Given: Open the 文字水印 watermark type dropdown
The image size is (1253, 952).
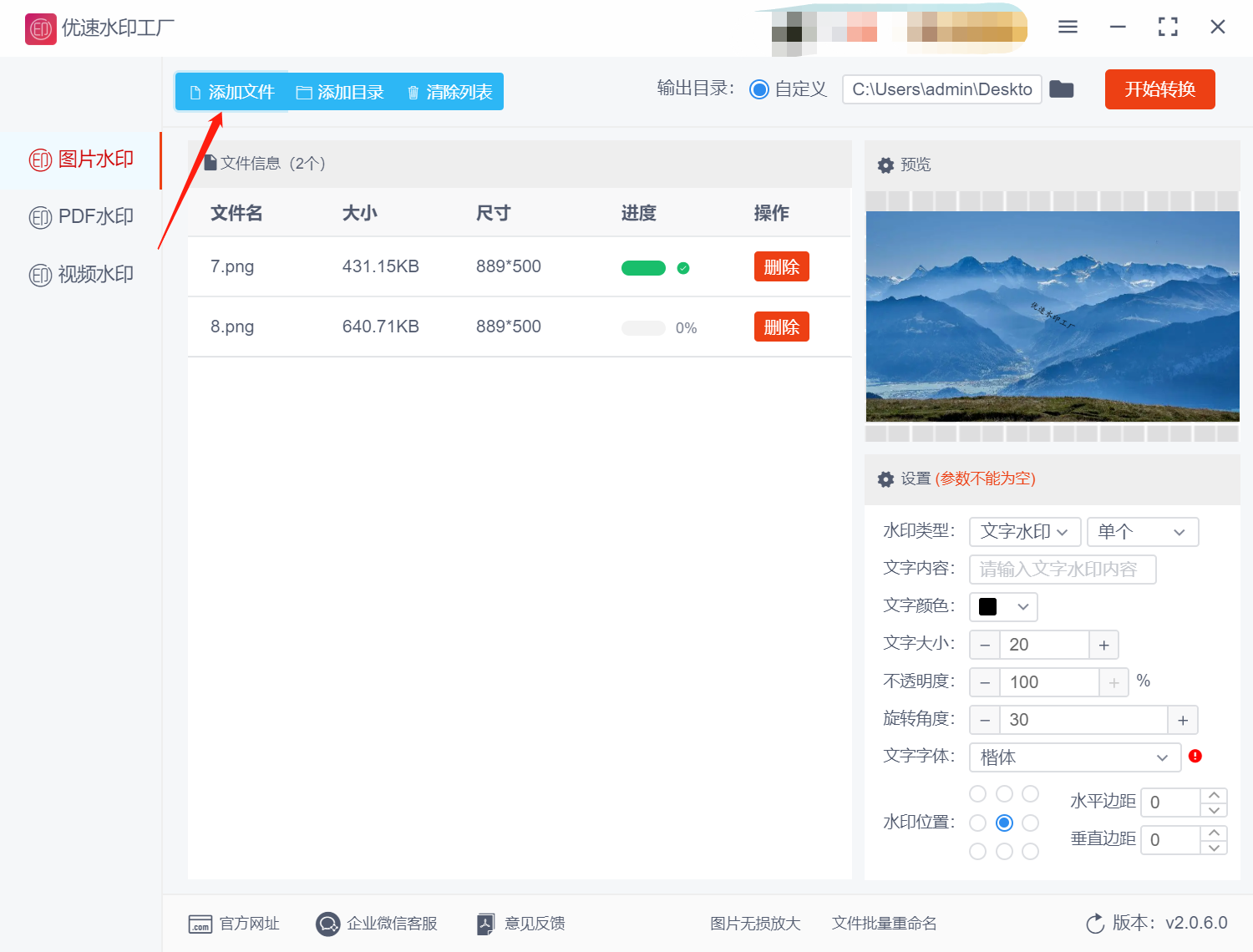Looking at the screenshot, I should (1025, 532).
